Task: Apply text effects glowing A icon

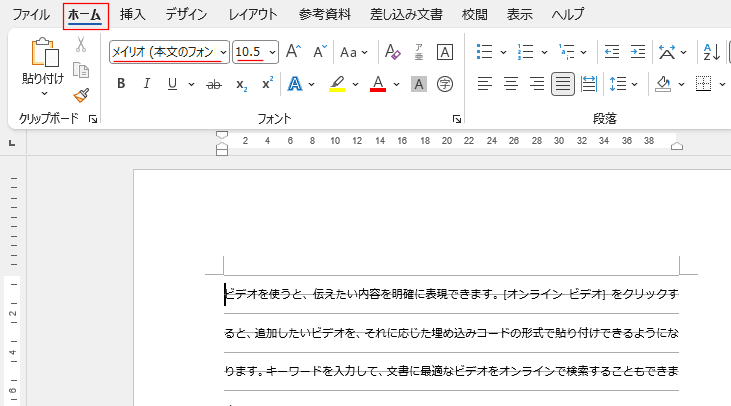Action: [x=295, y=84]
